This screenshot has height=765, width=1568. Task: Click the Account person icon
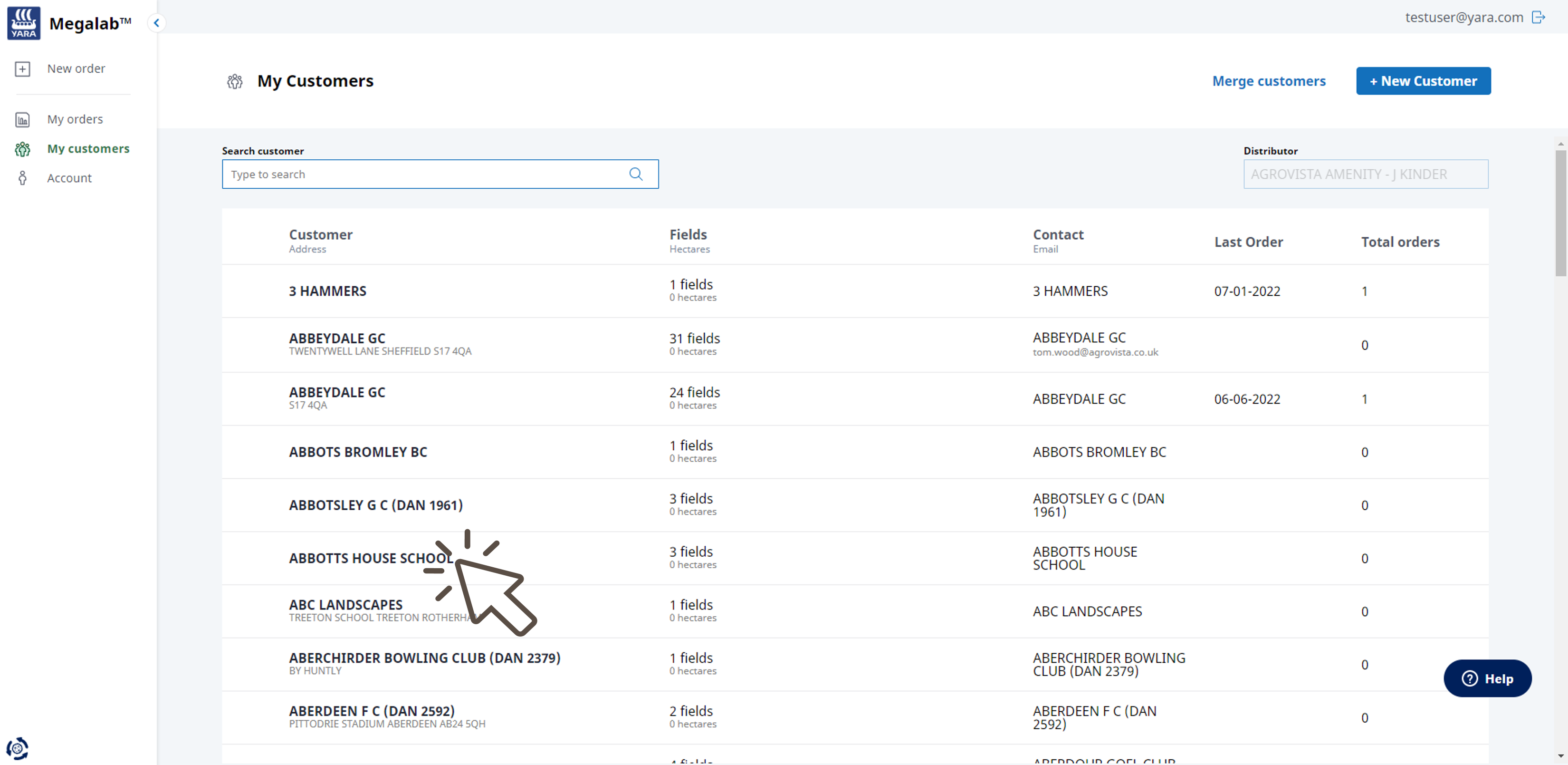pos(22,178)
